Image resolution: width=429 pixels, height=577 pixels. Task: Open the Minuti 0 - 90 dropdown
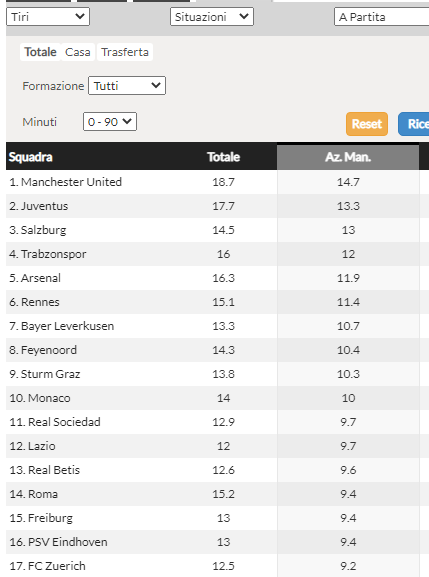(x=110, y=122)
